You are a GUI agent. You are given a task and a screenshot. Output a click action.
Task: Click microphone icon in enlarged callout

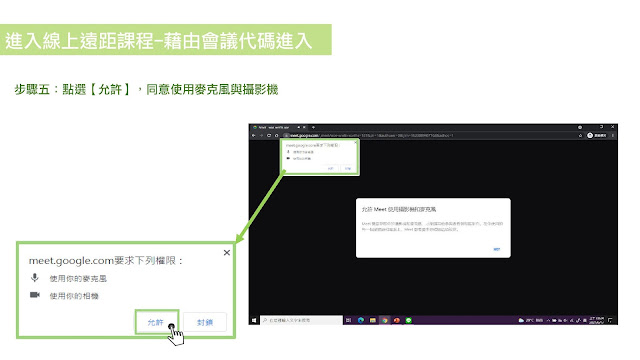point(35,278)
